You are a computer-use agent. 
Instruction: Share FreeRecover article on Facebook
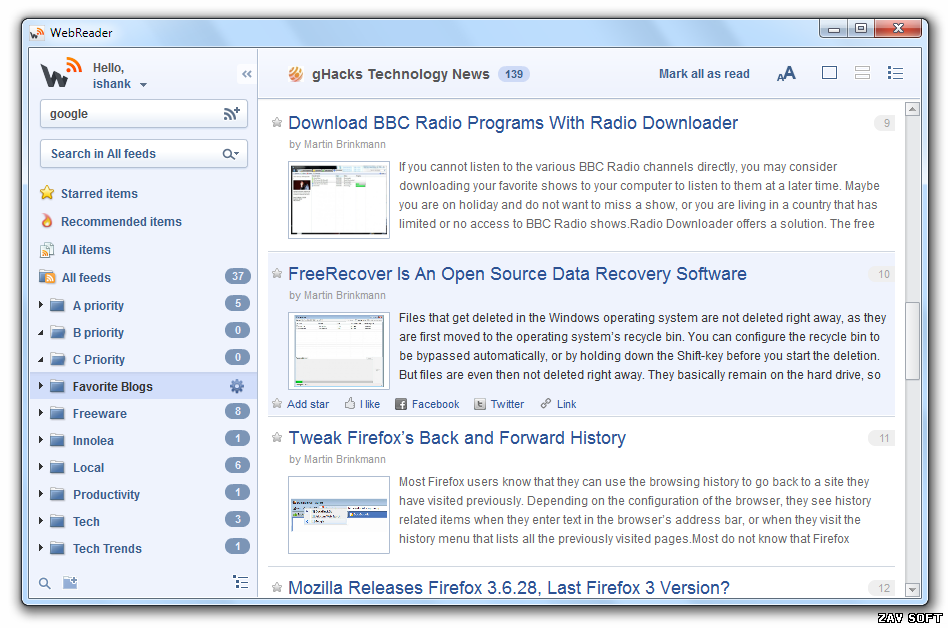click(427, 404)
